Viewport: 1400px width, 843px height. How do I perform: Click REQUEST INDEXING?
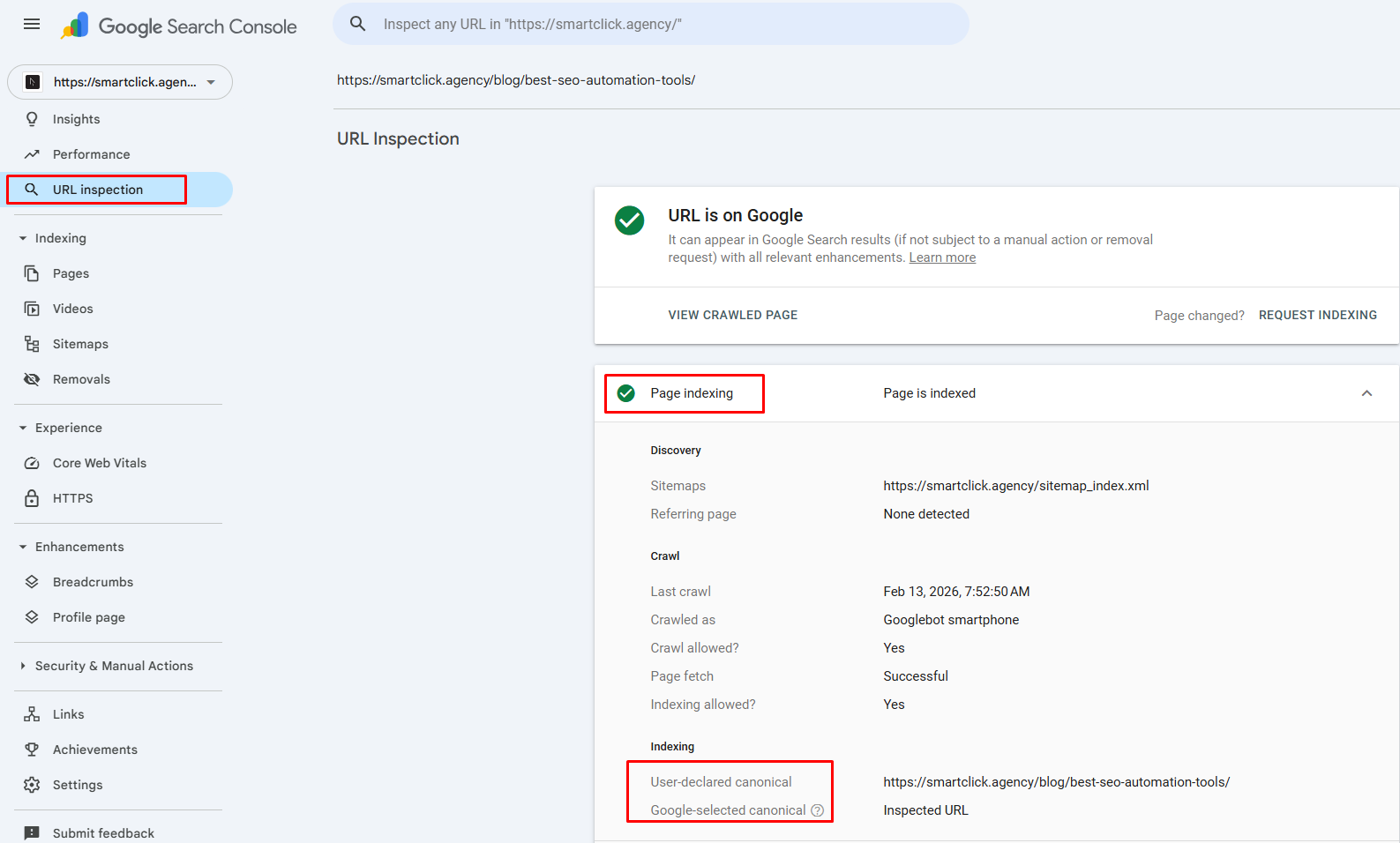pyautogui.click(x=1318, y=315)
